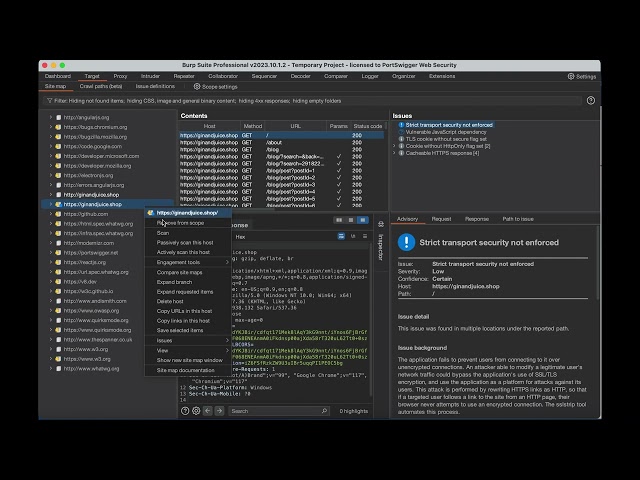Switch to issue Request tab

441,219
